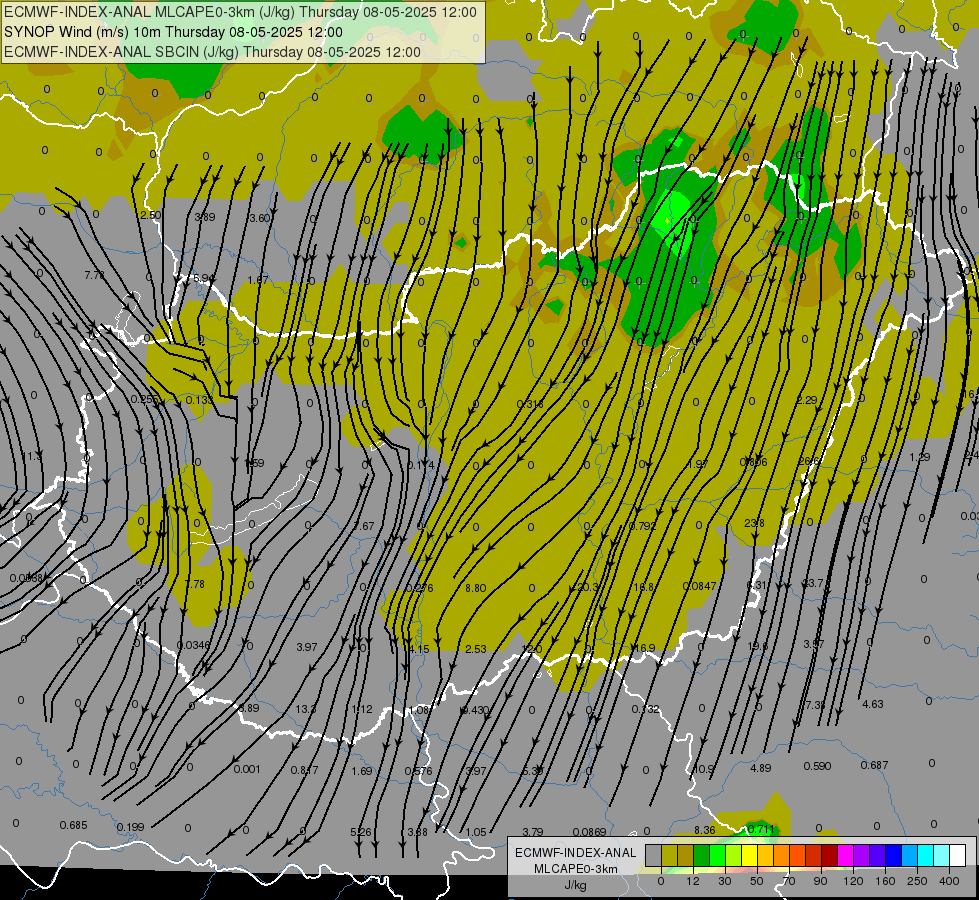Click the map value 0.792
This screenshot has height=900, width=979.
tap(642, 526)
